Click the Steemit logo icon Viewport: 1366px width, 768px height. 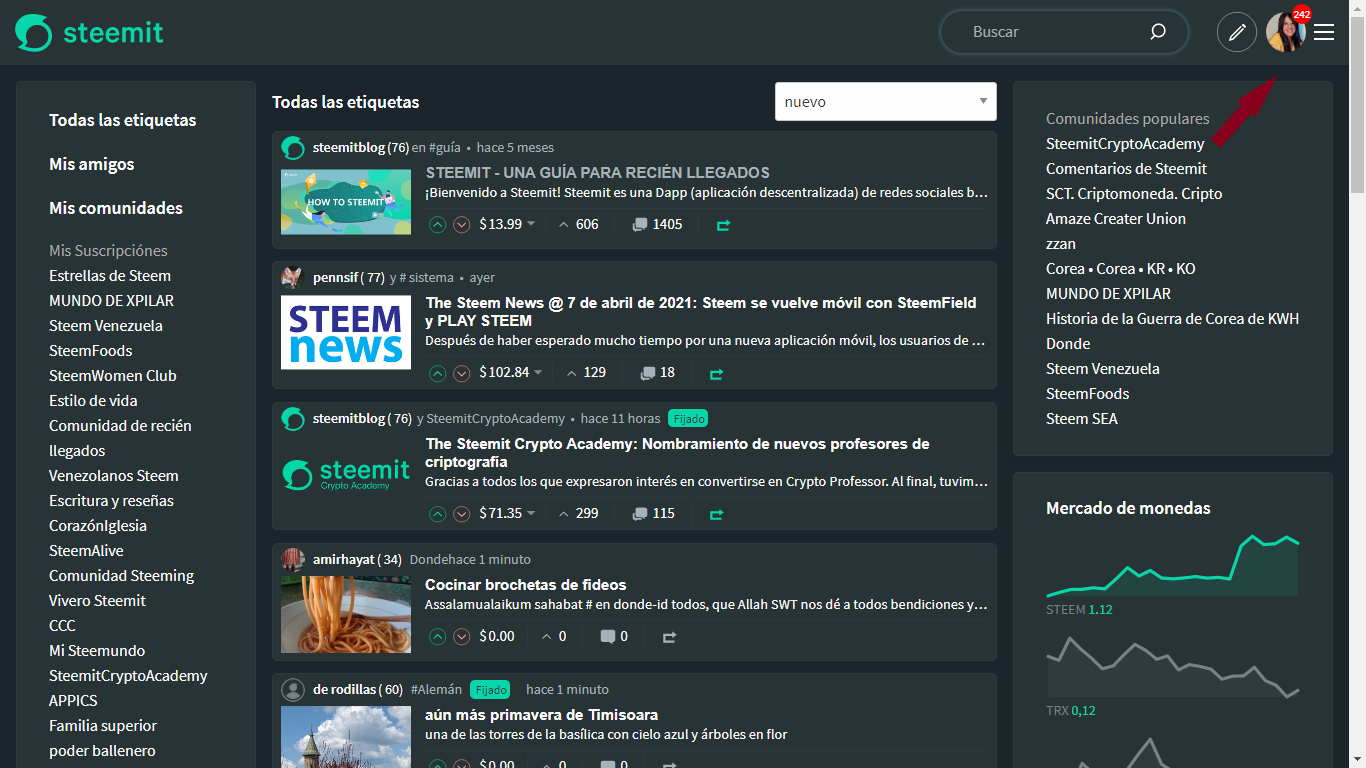coord(33,32)
